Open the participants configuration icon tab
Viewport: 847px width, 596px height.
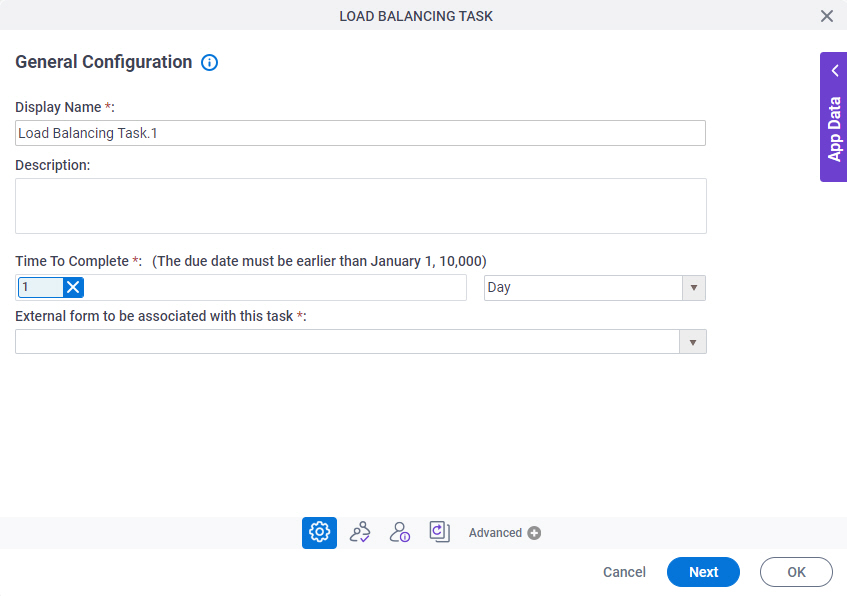point(360,533)
